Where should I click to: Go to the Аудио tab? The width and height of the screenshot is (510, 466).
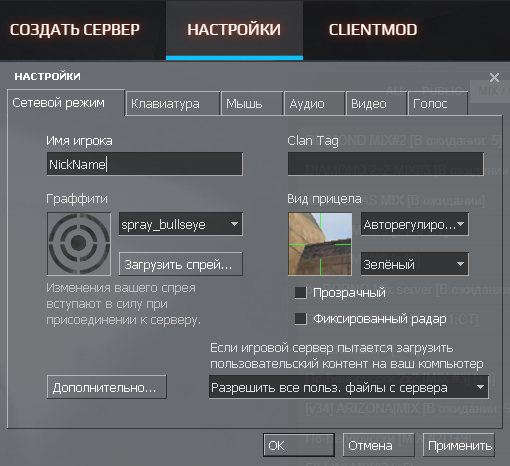coord(314,104)
